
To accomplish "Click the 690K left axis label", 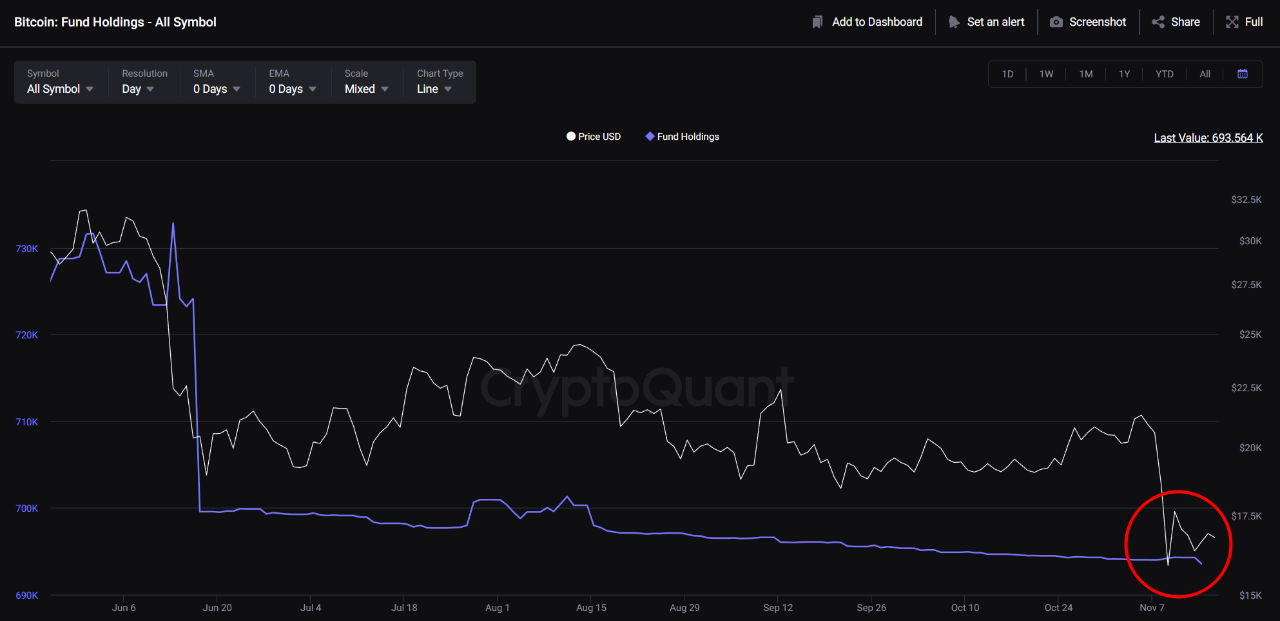I will 27,596.
